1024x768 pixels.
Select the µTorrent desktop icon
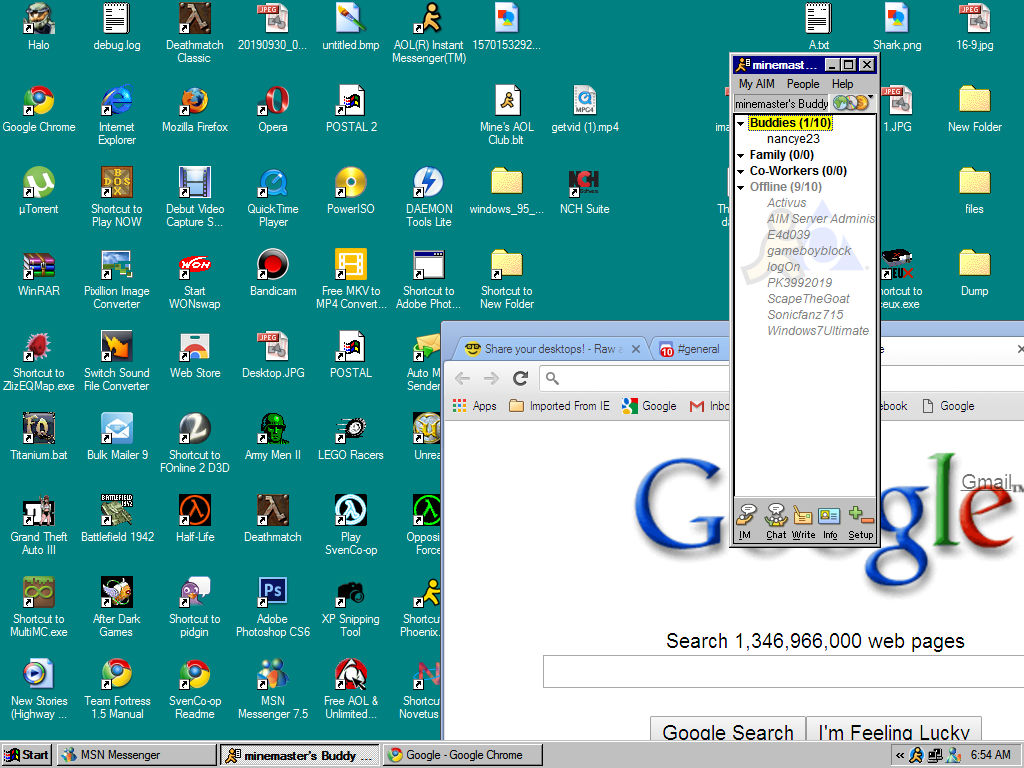[39, 191]
